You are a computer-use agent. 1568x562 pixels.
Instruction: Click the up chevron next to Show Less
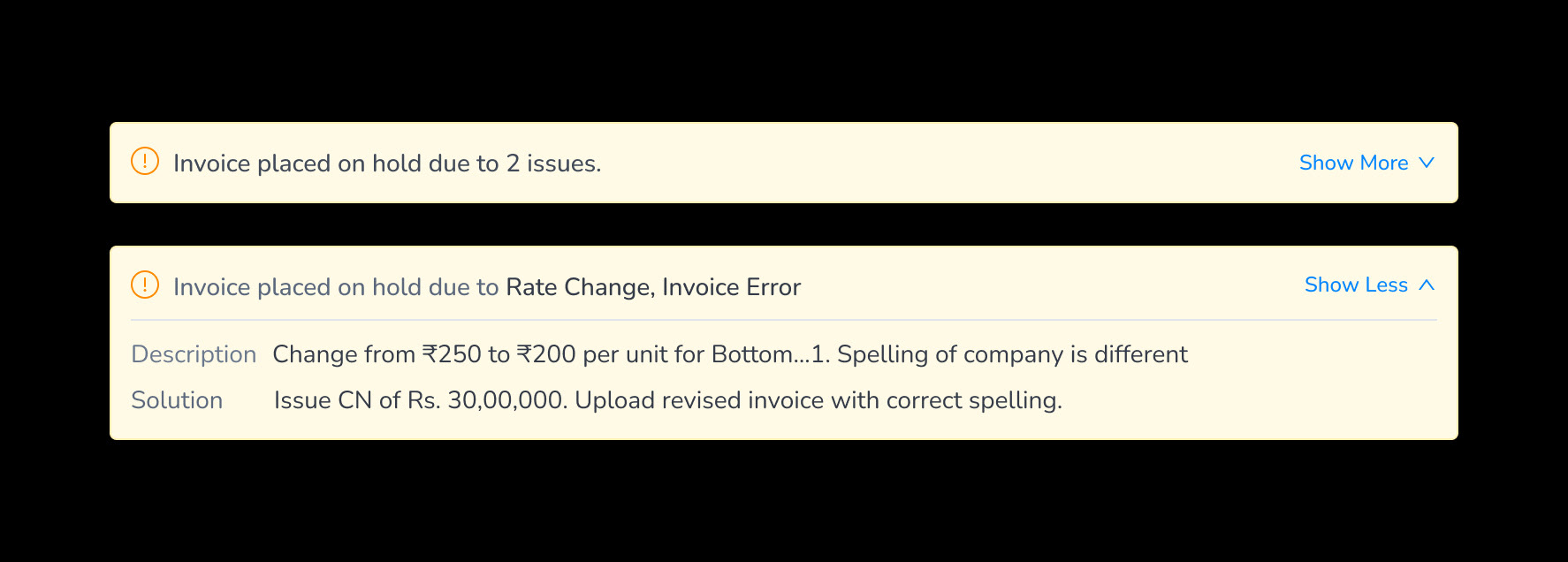coord(1426,285)
